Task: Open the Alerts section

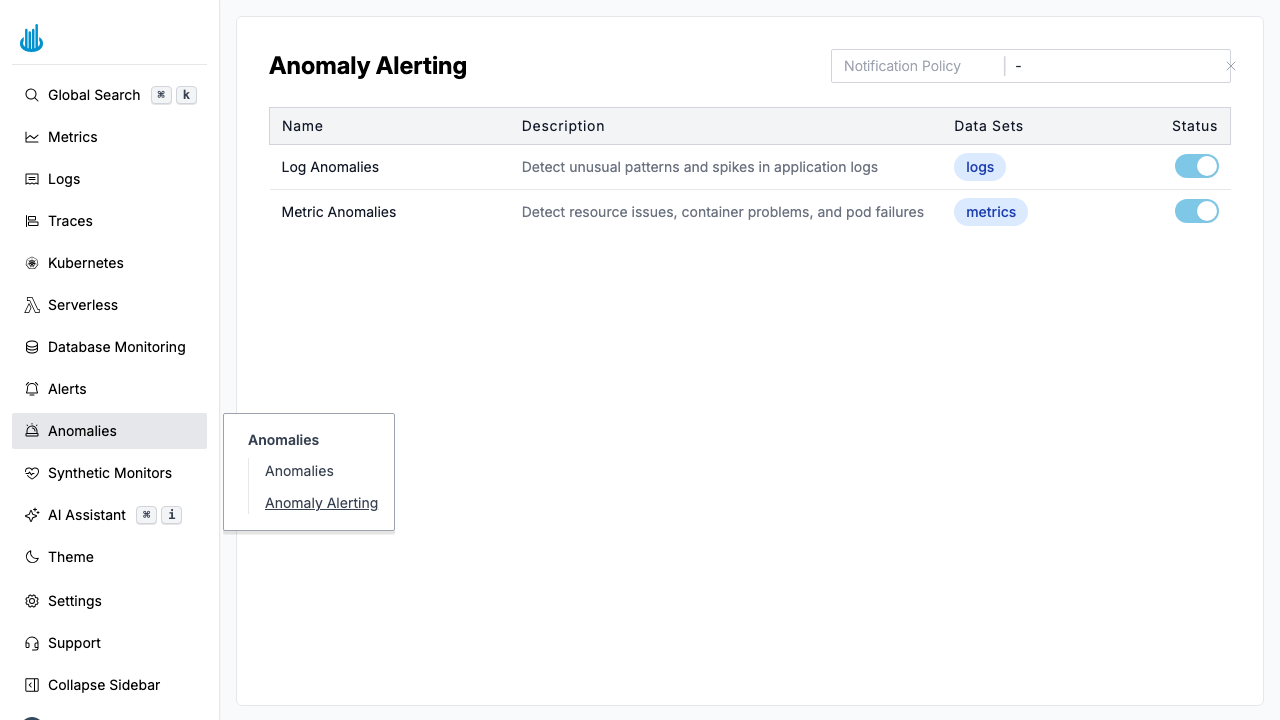Action: click(x=66, y=389)
